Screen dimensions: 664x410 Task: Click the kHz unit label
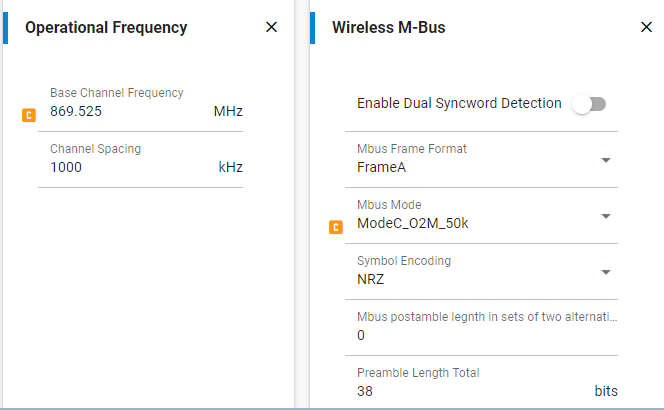point(231,167)
